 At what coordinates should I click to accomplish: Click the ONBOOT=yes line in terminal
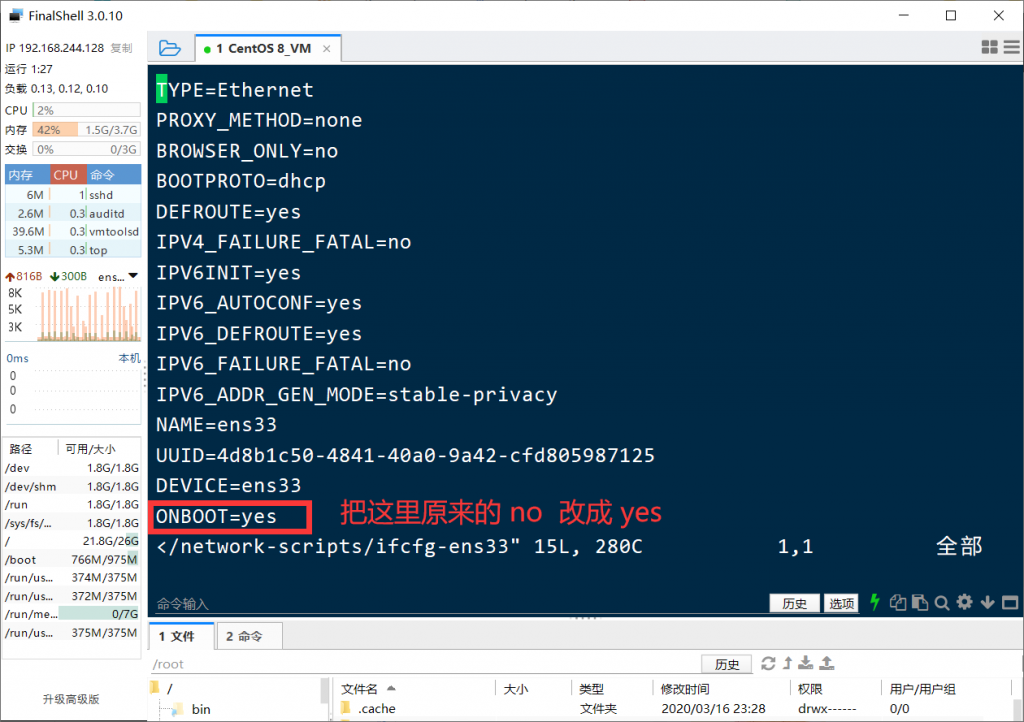point(216,516)
